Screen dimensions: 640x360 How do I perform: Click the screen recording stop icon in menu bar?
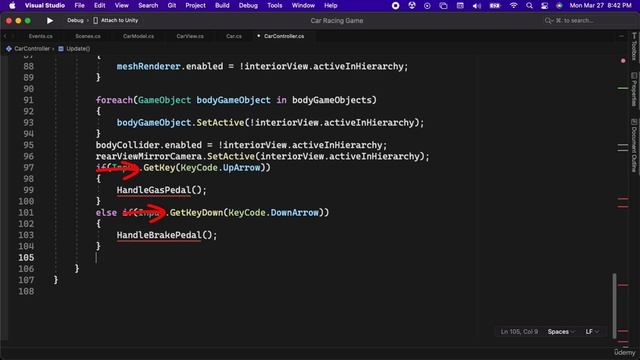click(x=396, y=6)
